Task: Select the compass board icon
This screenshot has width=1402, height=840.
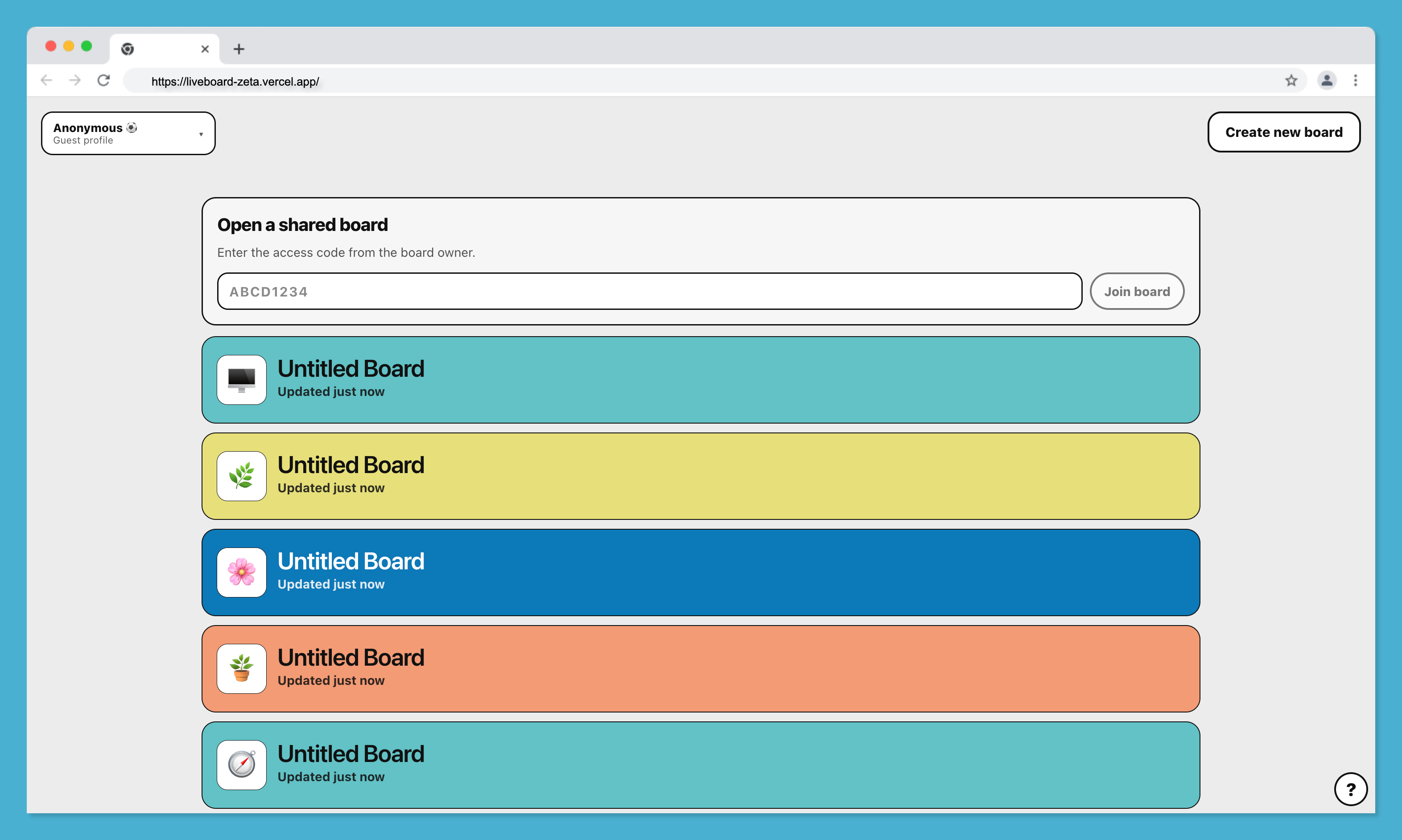Action: [241, 765]
